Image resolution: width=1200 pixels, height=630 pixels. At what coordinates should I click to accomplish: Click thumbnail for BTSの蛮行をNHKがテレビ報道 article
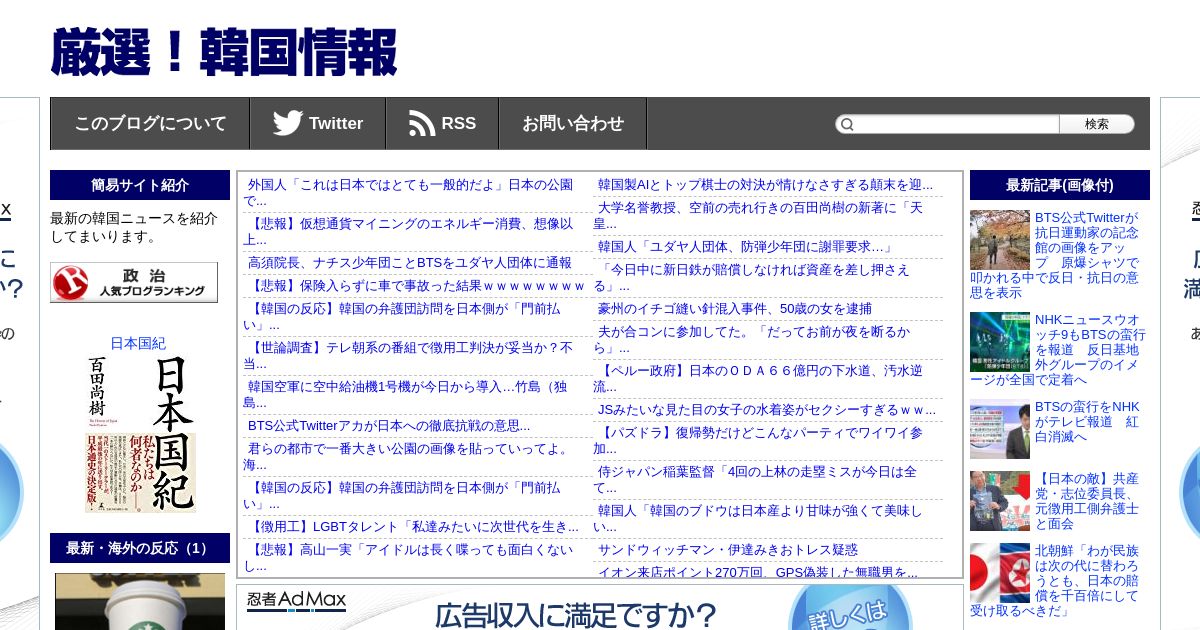(1000, 429)
